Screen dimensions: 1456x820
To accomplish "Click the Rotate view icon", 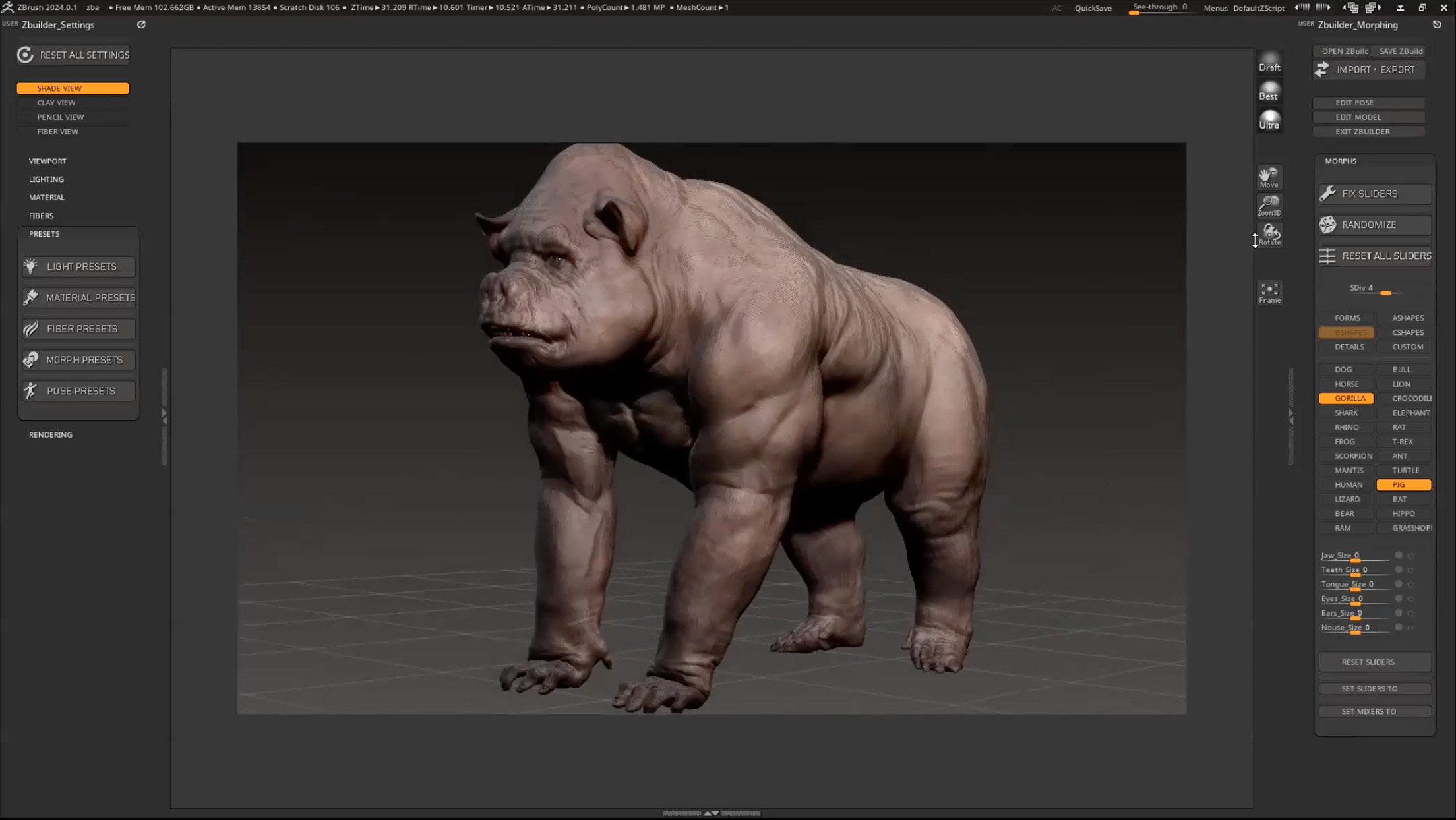I will coord(1269,234).
